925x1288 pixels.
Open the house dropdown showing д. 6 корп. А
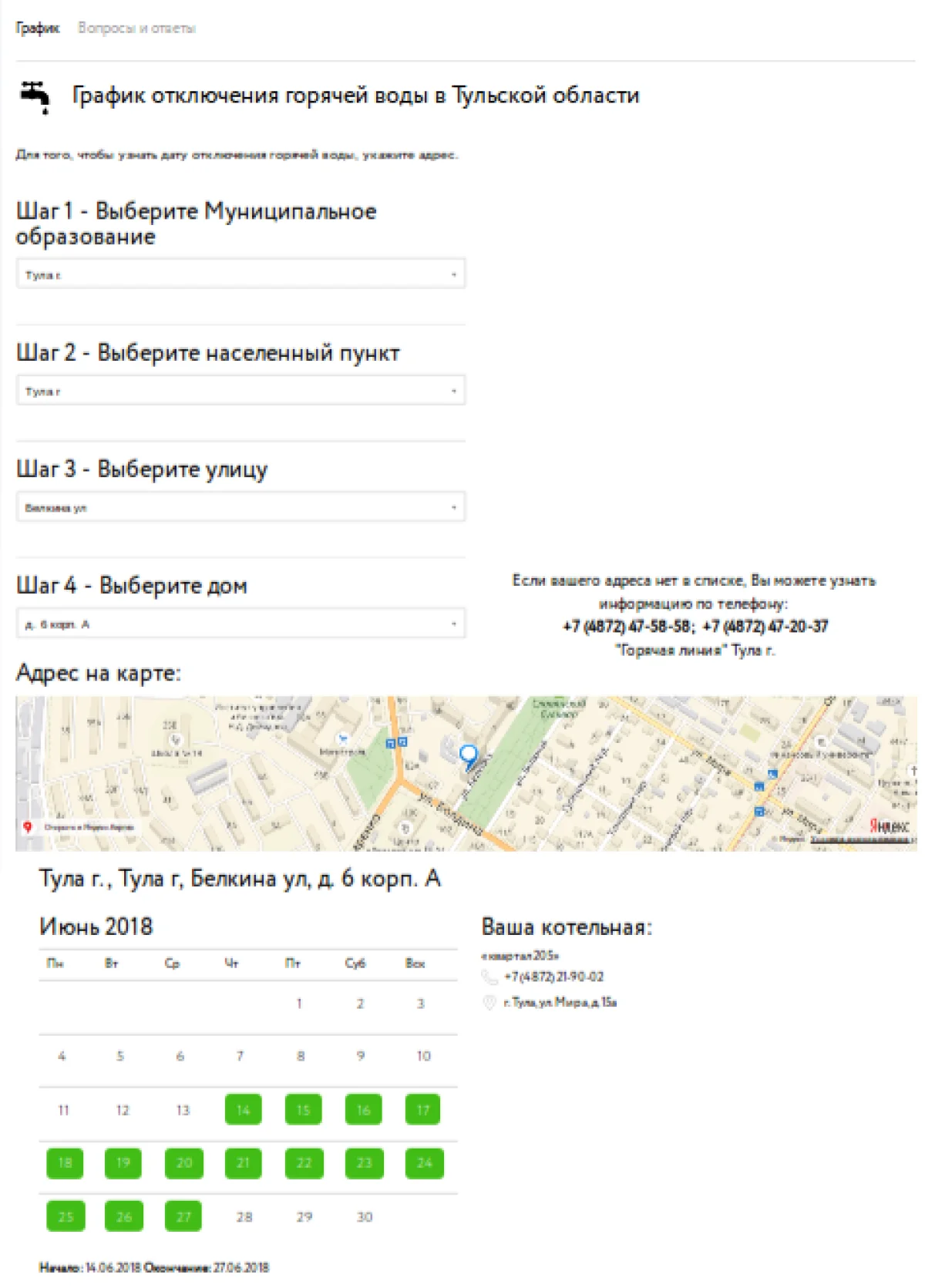[x=240, y=624]
